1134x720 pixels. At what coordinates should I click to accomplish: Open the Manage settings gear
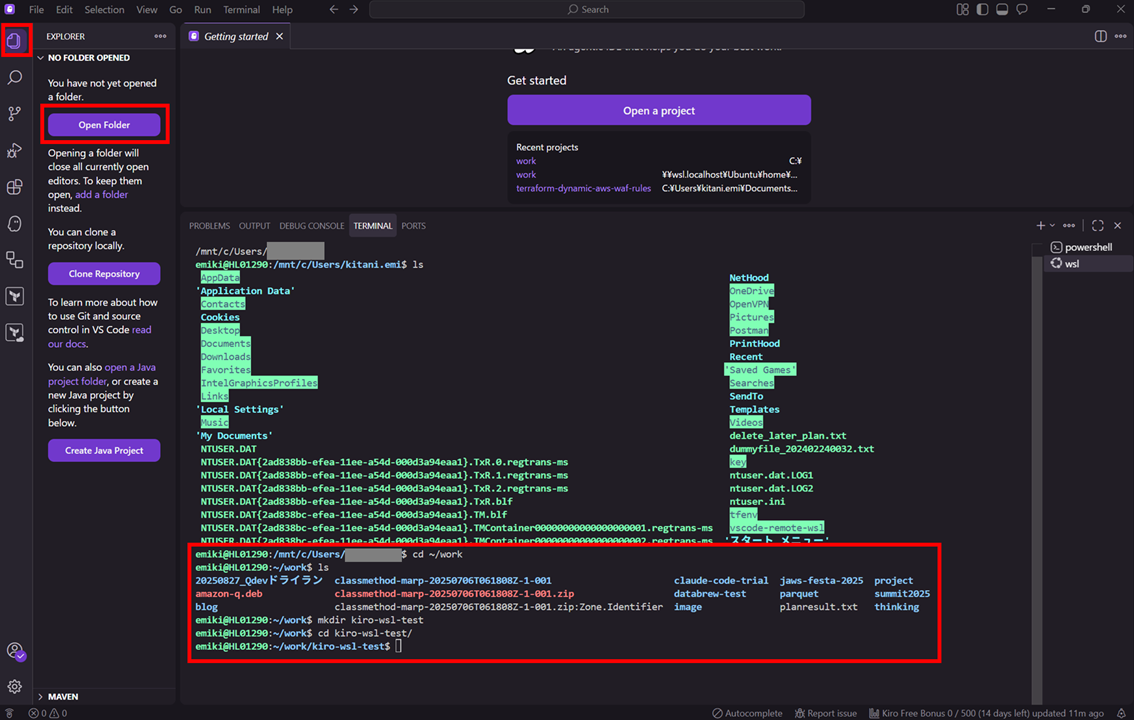point(14,687)
